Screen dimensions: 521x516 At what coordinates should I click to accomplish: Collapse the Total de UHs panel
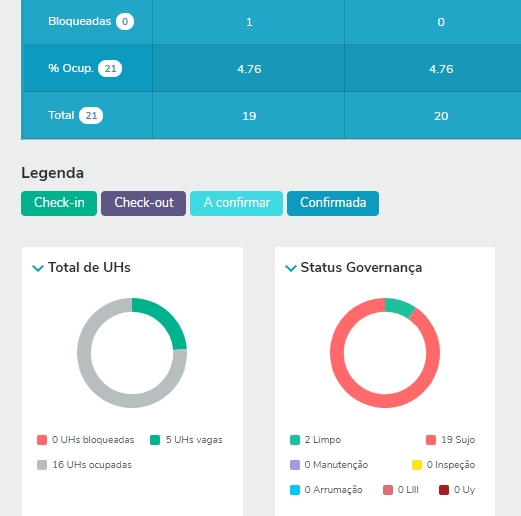point(38,268)
